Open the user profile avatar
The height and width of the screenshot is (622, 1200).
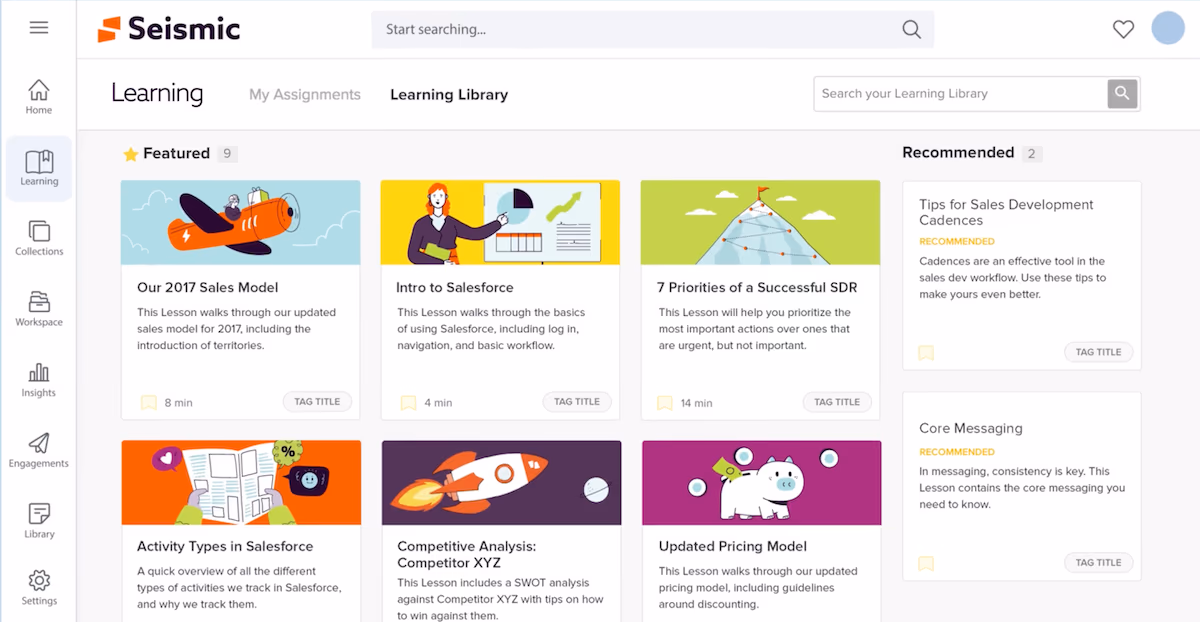pos(1168,28)
